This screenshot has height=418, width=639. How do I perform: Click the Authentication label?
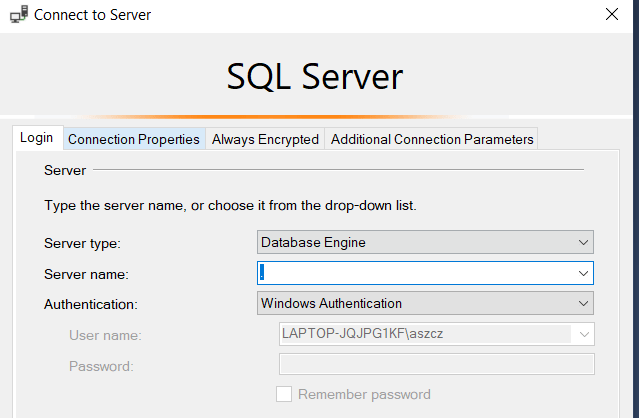[91, 304]
